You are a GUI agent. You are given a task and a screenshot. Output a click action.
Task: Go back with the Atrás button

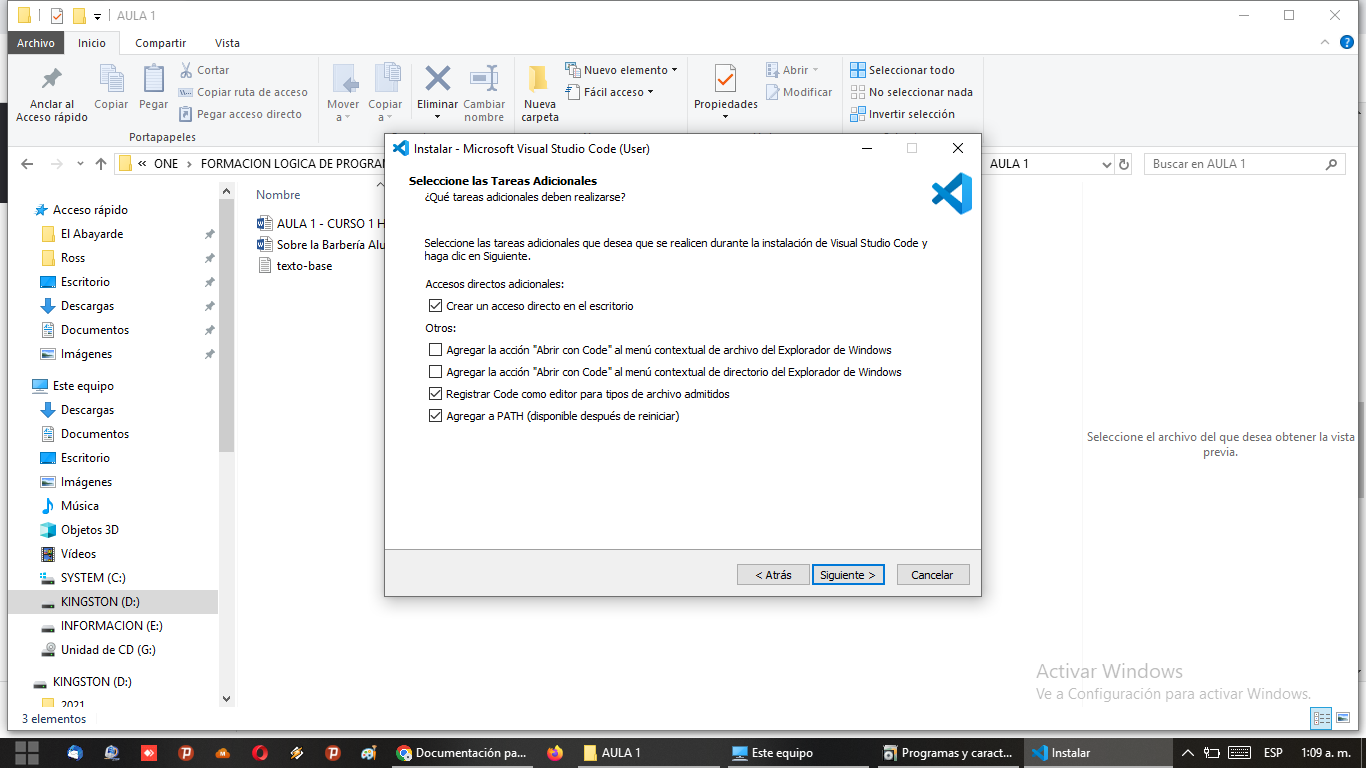point(773,575)
